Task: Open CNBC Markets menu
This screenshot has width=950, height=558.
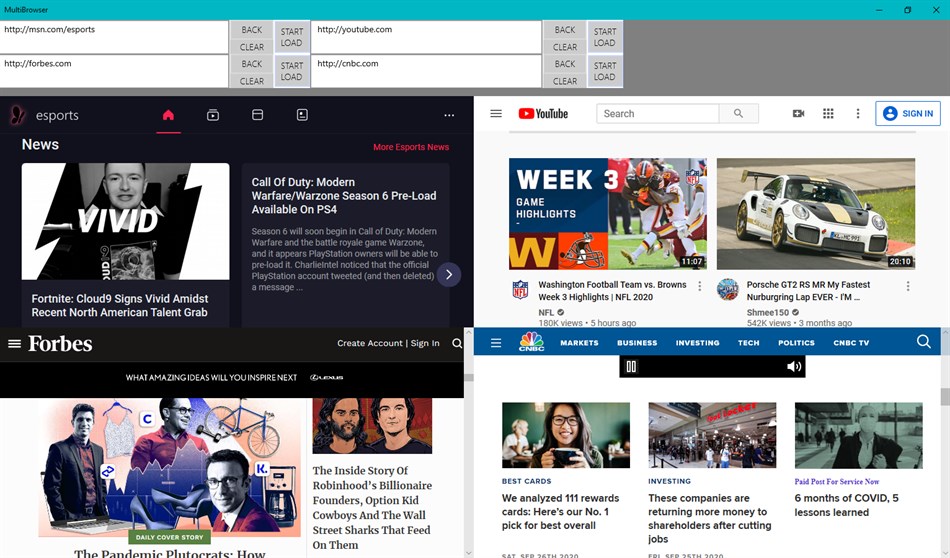Action: click(579, 343)
